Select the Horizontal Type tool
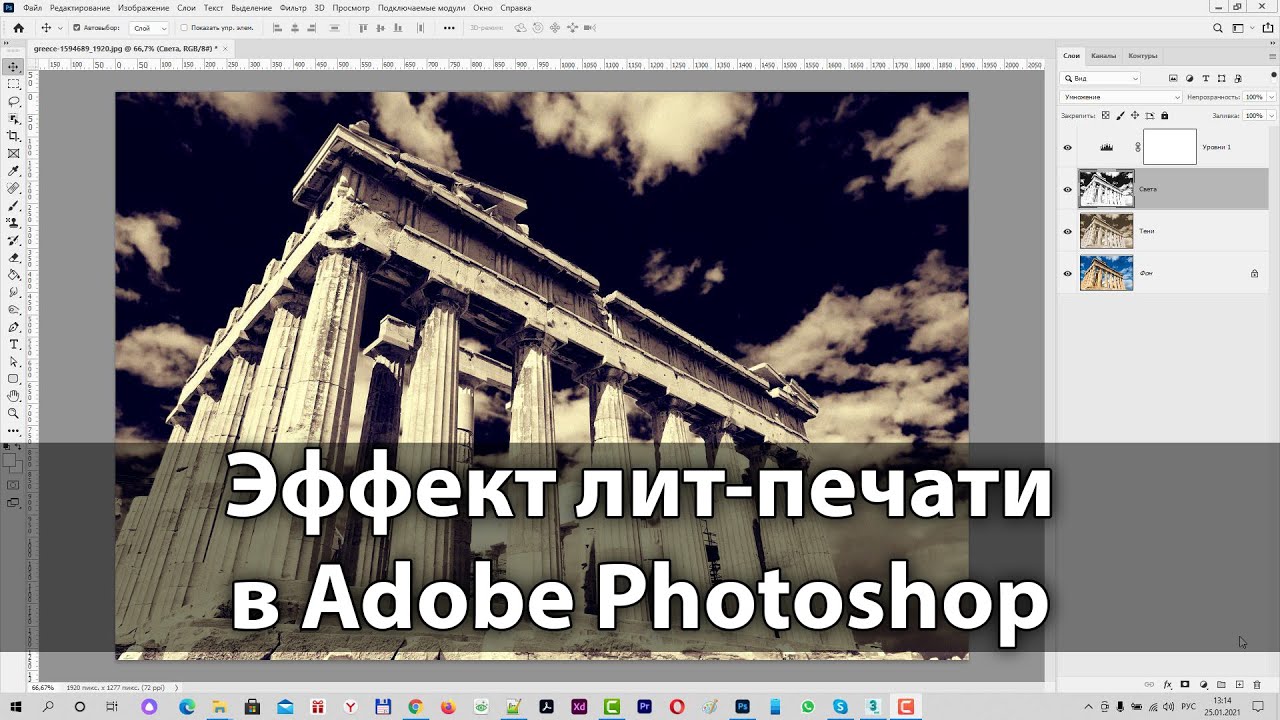 tap(13, 344)
